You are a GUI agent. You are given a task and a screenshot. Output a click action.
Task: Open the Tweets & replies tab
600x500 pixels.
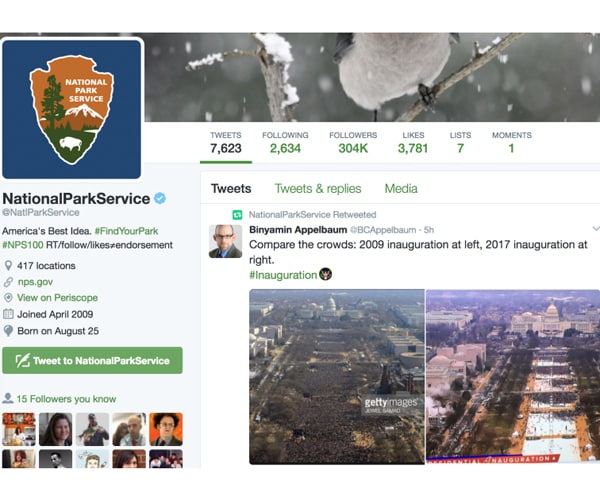[318, 188]
